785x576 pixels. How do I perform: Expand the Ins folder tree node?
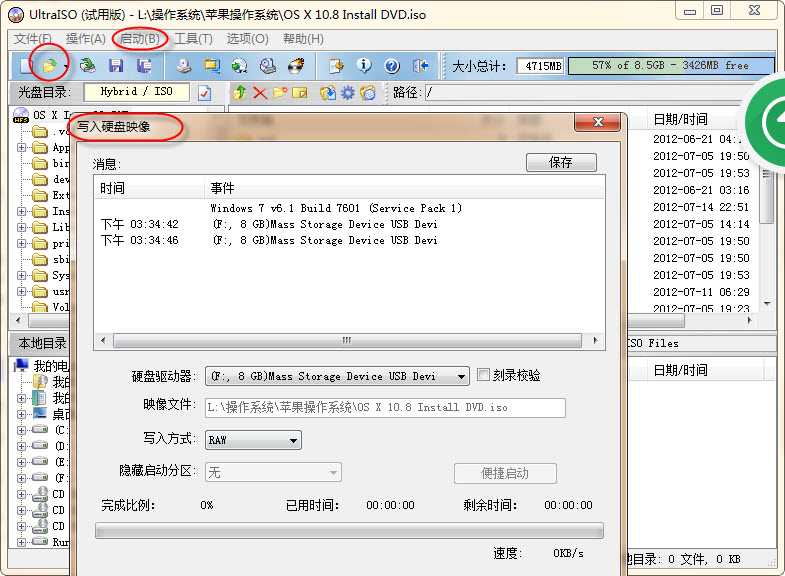pos(22,212)
